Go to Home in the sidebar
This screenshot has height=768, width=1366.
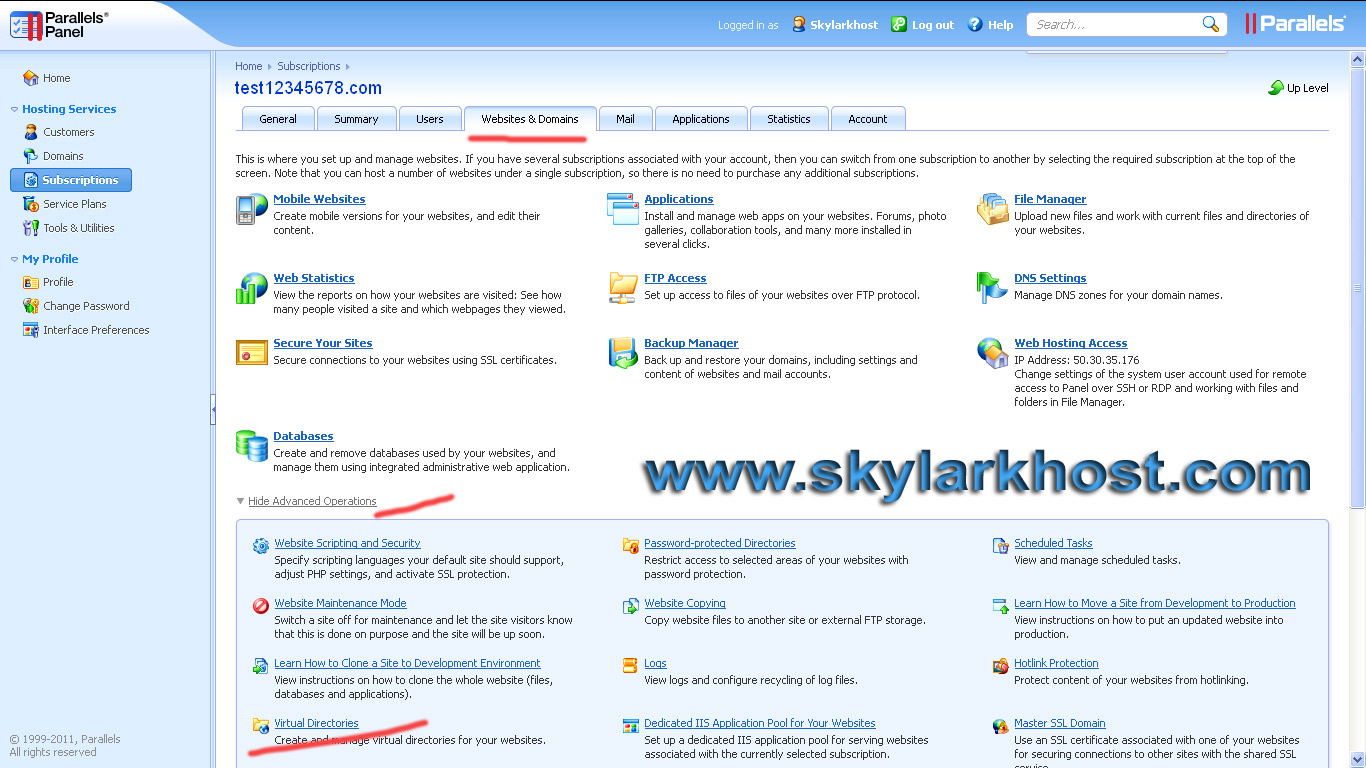coord(56,78)
